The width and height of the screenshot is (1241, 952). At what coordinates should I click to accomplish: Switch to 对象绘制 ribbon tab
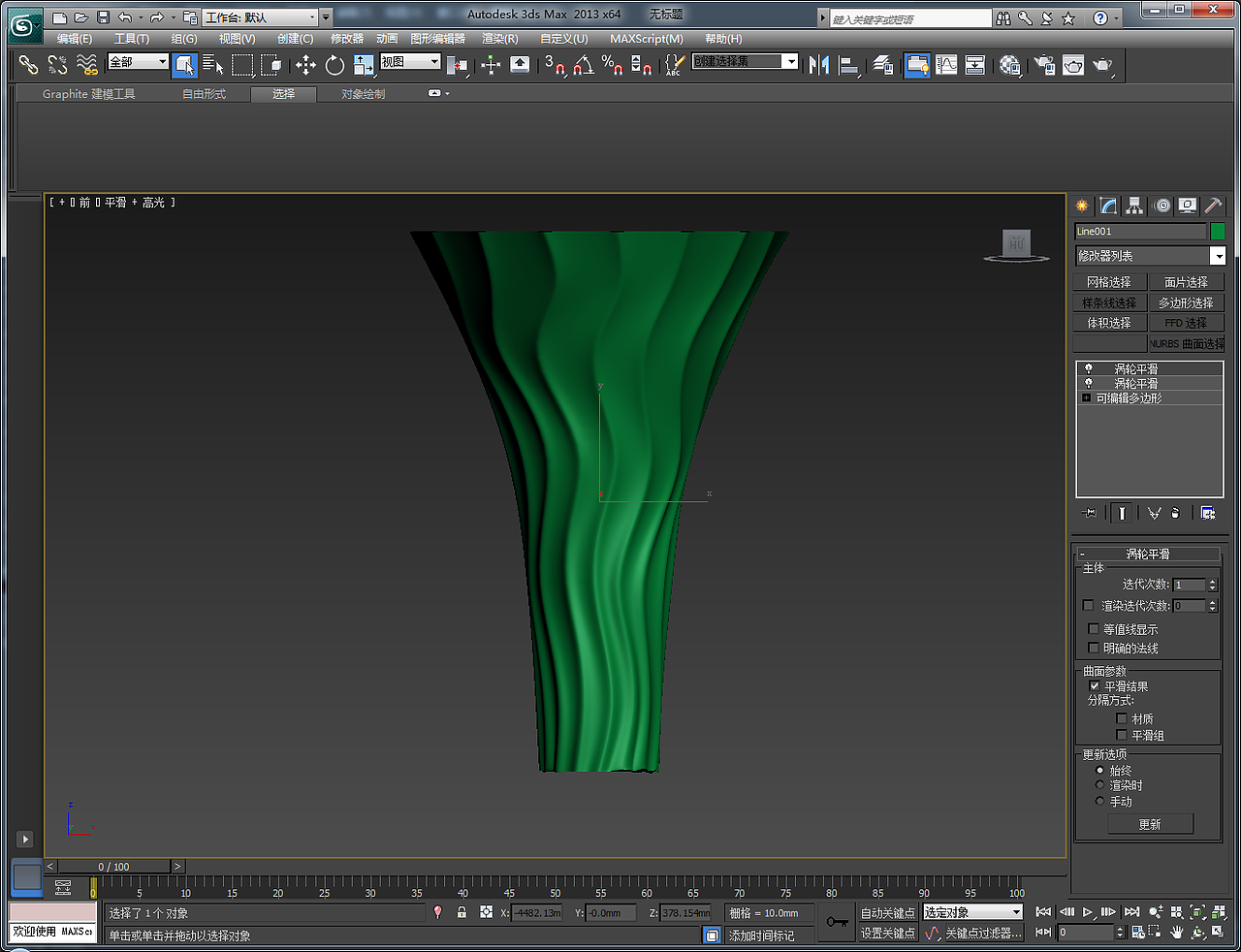pyautogui.click(x=364, y=94)
